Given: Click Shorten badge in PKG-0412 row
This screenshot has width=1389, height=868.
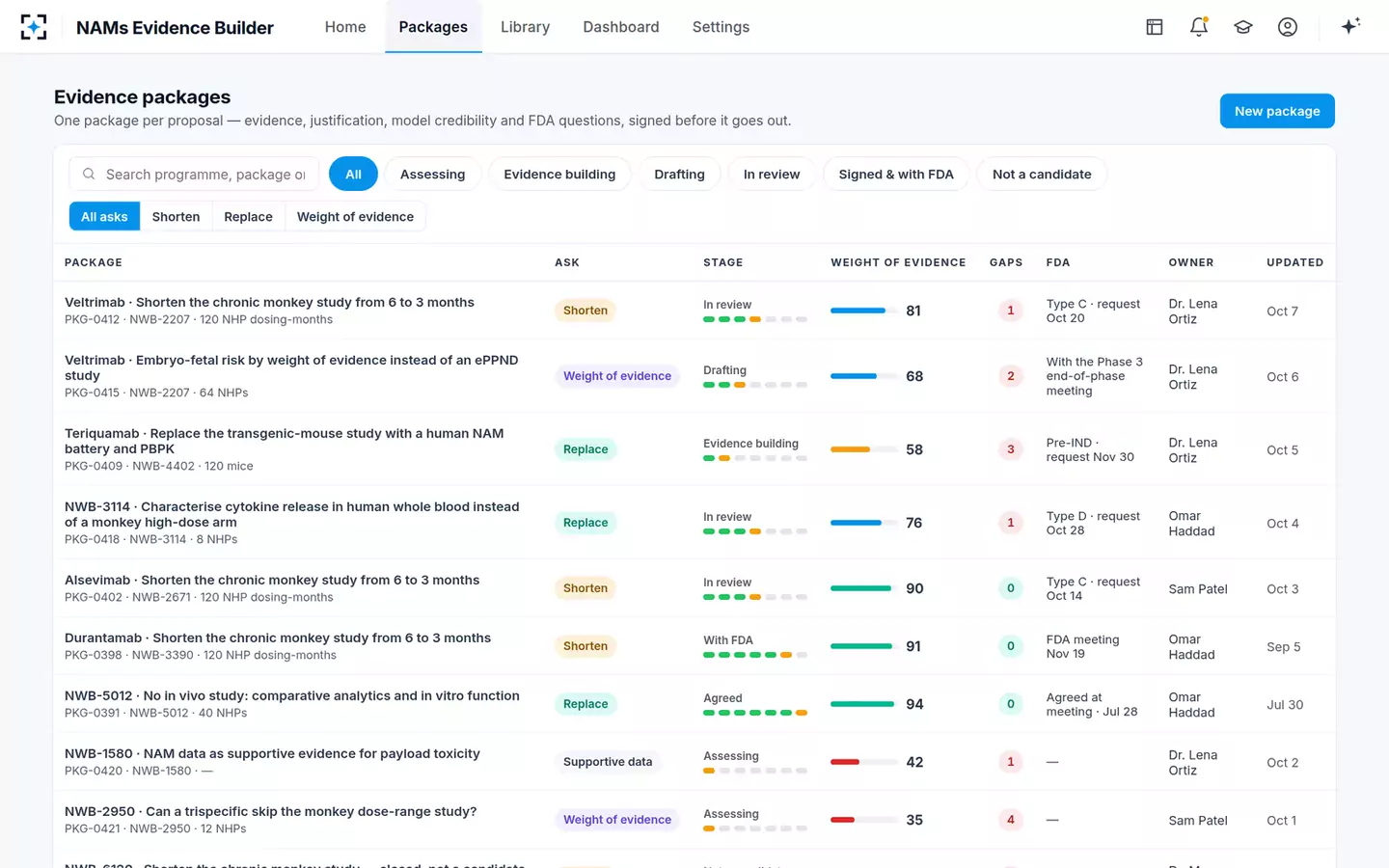Looking at the screenshot, I should coord(586,311).
